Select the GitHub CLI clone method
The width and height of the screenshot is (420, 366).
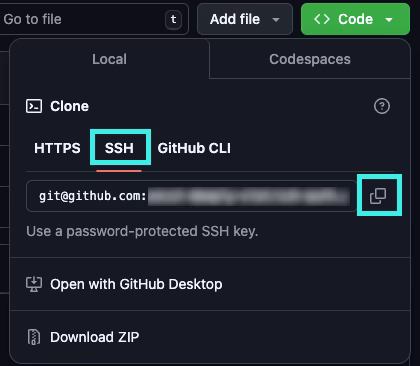194,148
